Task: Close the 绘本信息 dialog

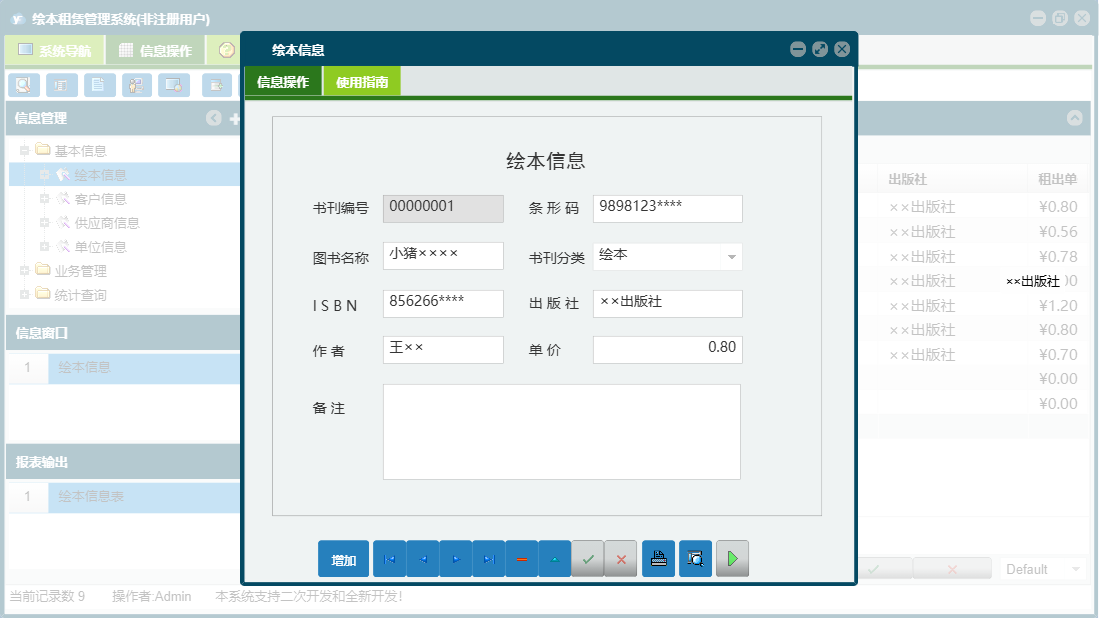Action: pos(842,49)
